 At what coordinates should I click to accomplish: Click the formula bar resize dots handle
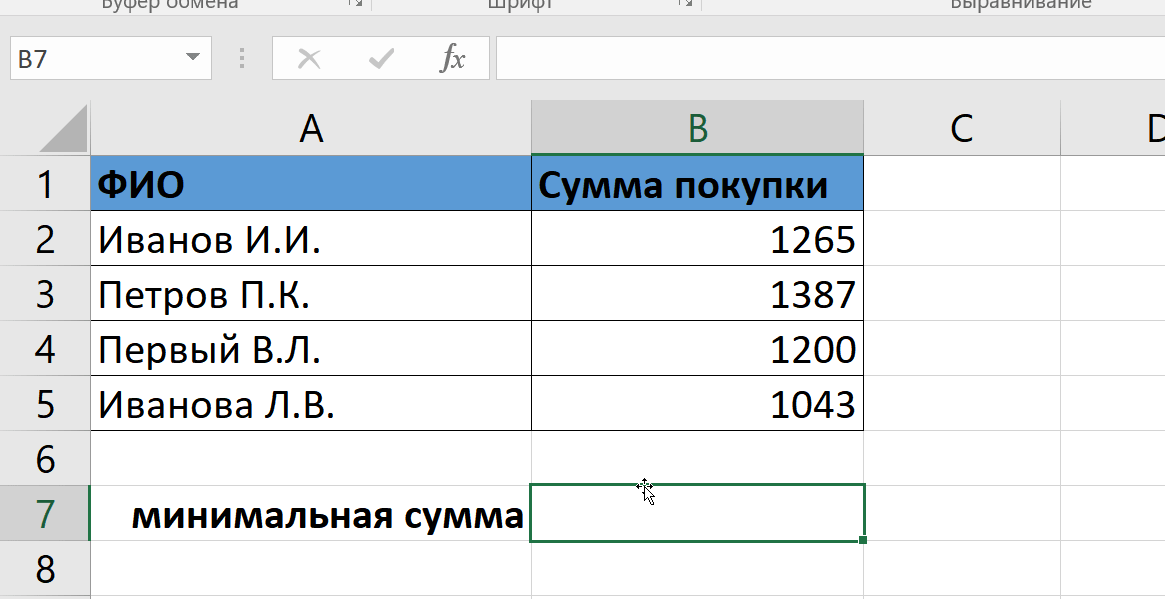tap(242, 58)
